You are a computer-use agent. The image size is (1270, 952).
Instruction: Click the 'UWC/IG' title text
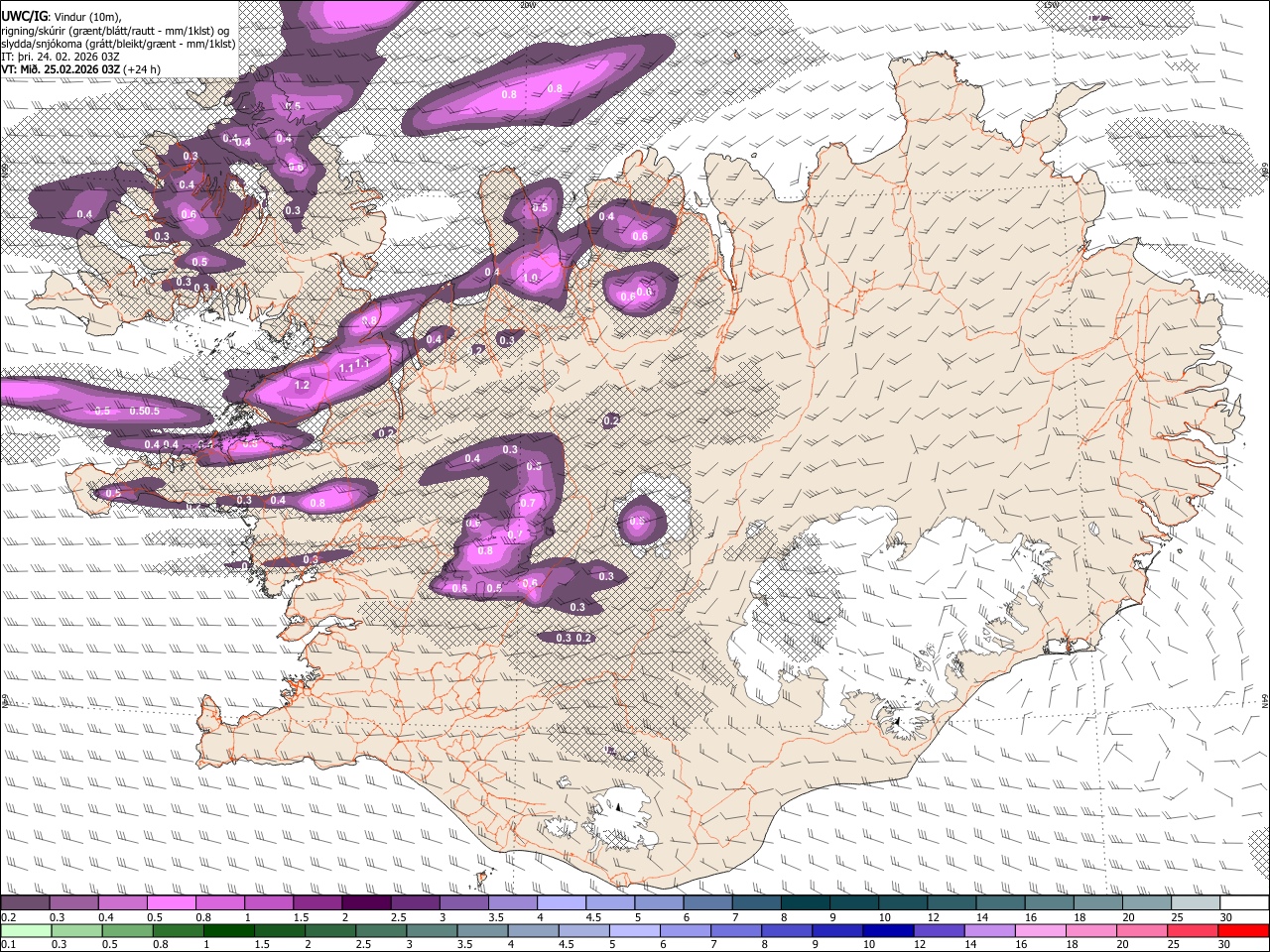click(x=24, y=15)
